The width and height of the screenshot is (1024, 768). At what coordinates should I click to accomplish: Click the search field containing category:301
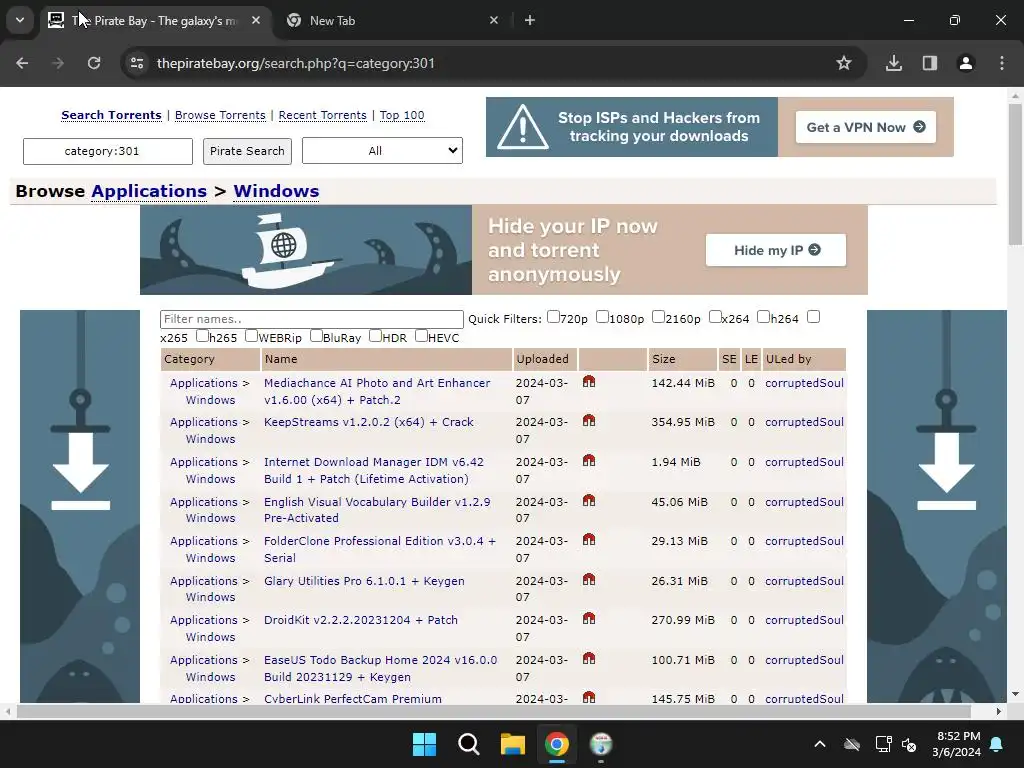[108, 151]
